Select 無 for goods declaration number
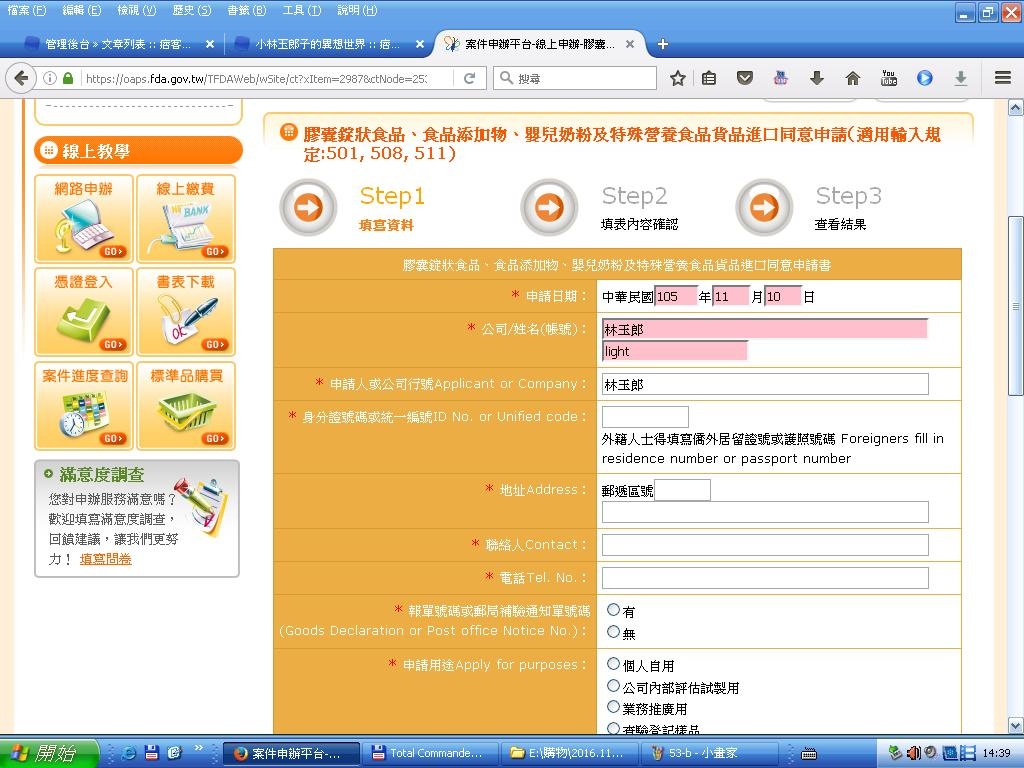The width and height of the screenshot is (1024, 768). tap(613, 632)
